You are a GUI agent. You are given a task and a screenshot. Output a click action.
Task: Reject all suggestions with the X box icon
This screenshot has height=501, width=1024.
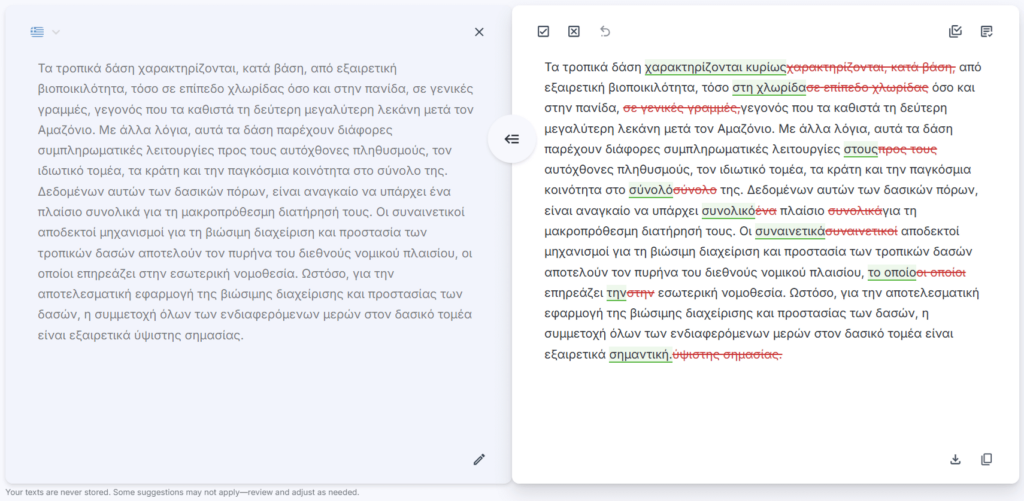(x=574, y=32)
